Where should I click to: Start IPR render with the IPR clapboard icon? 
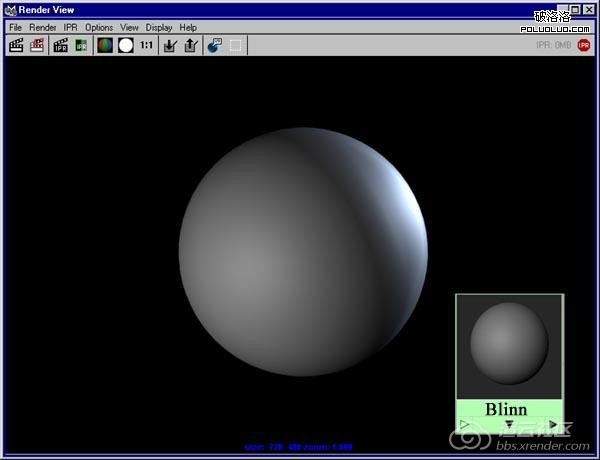coord(60,45)
